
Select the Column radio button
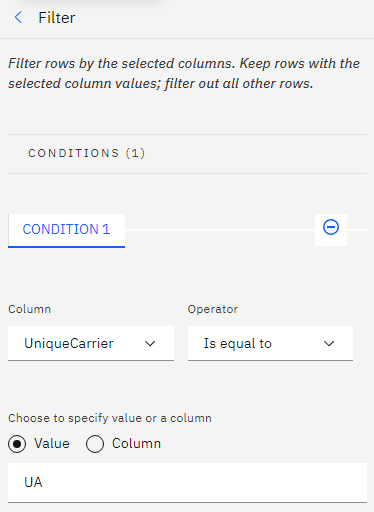95,444
